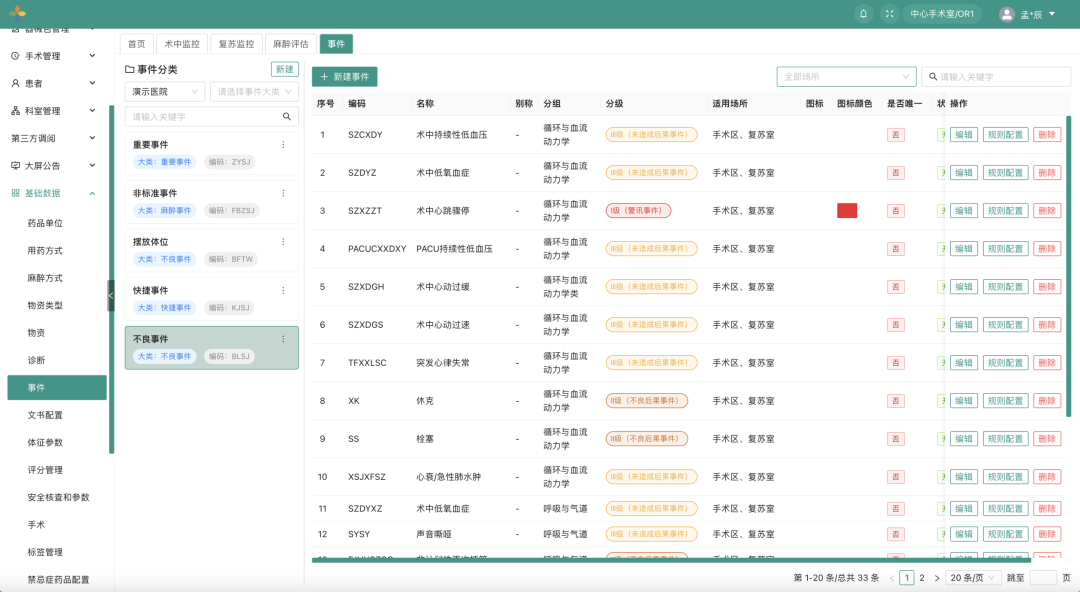This screenshot has height=592, width=1080.
Task: Click the 大屏公告 monitor icon in sidebar
Action: 15,166
